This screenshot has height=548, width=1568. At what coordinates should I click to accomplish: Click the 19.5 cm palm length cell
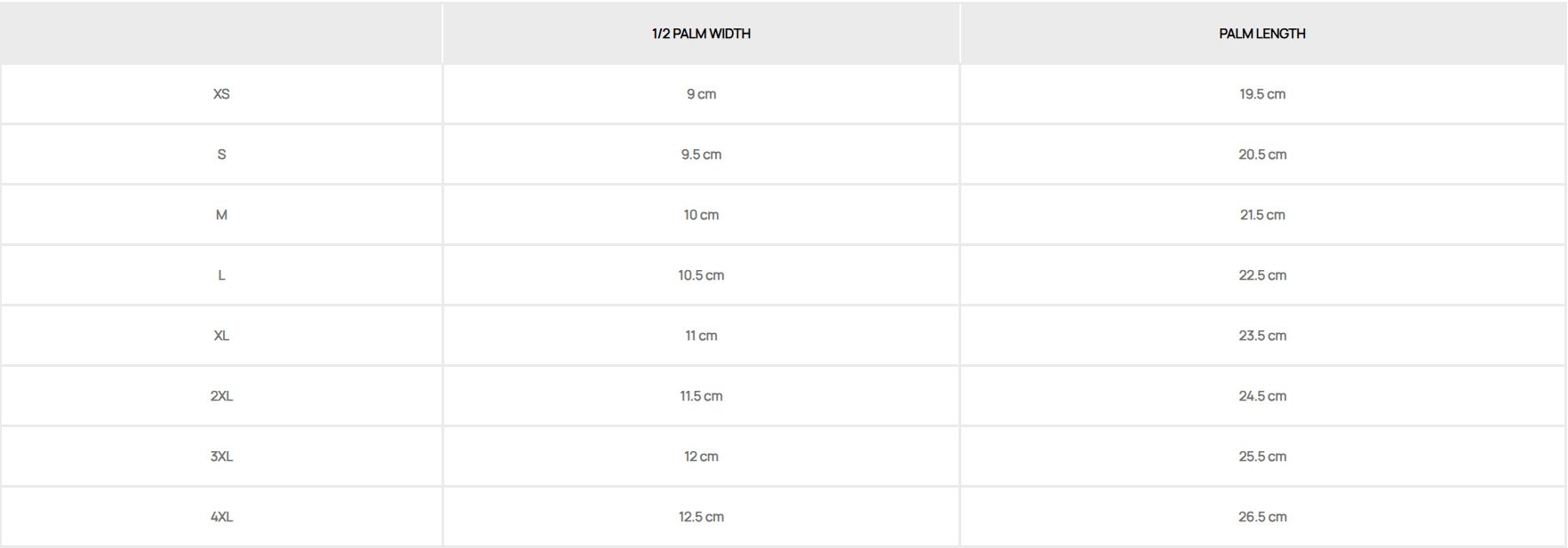click(1262, 94)
